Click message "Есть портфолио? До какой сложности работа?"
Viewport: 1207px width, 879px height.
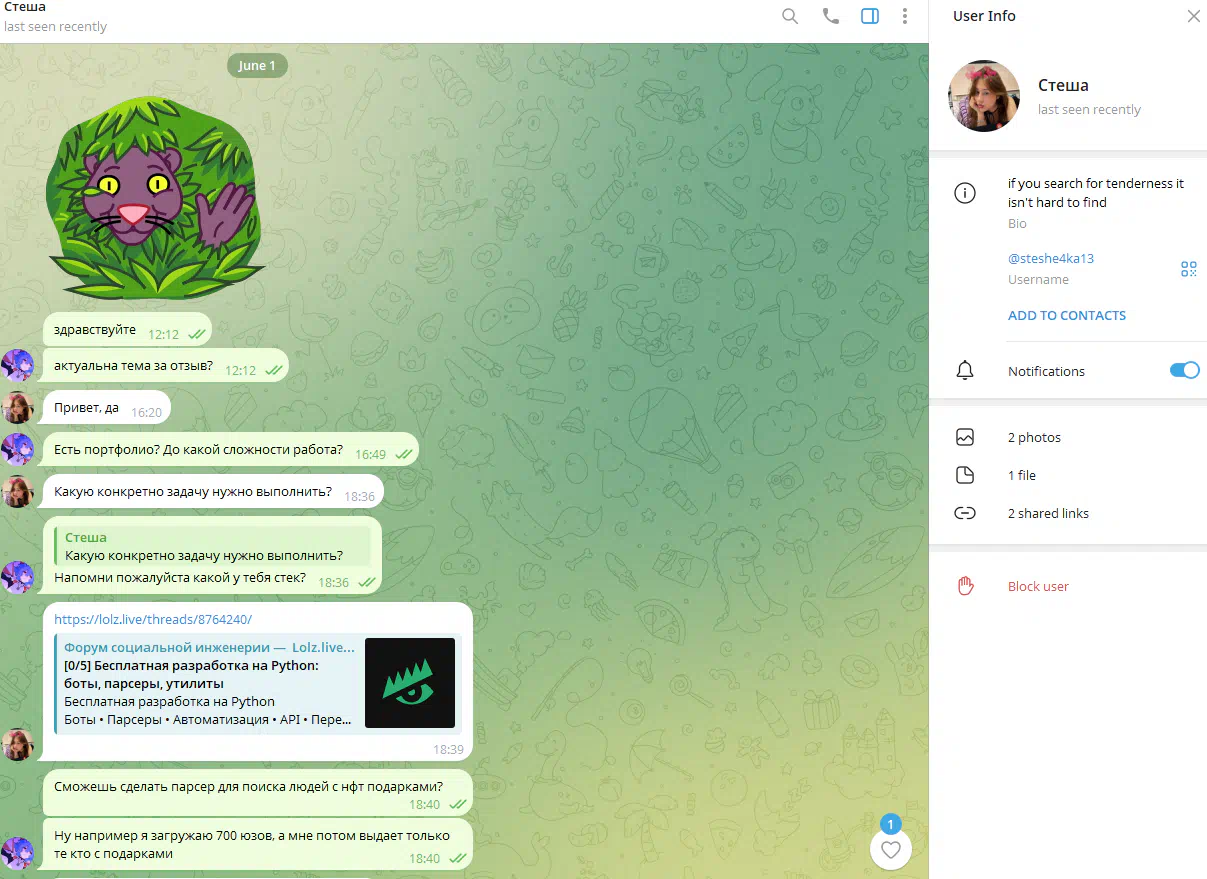click(230, 450)
